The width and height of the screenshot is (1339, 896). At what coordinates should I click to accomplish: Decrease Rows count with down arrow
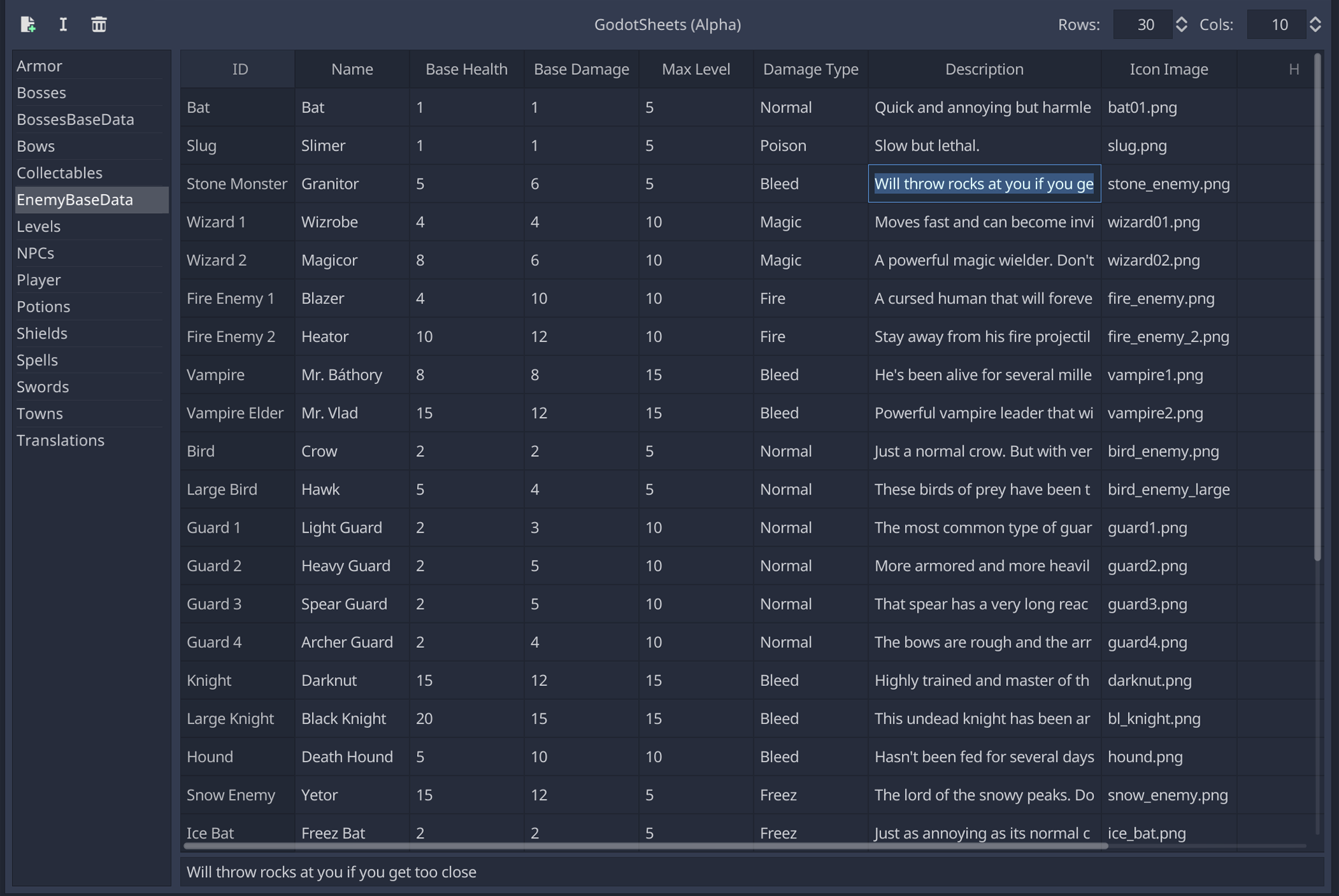coord(1181,29)
